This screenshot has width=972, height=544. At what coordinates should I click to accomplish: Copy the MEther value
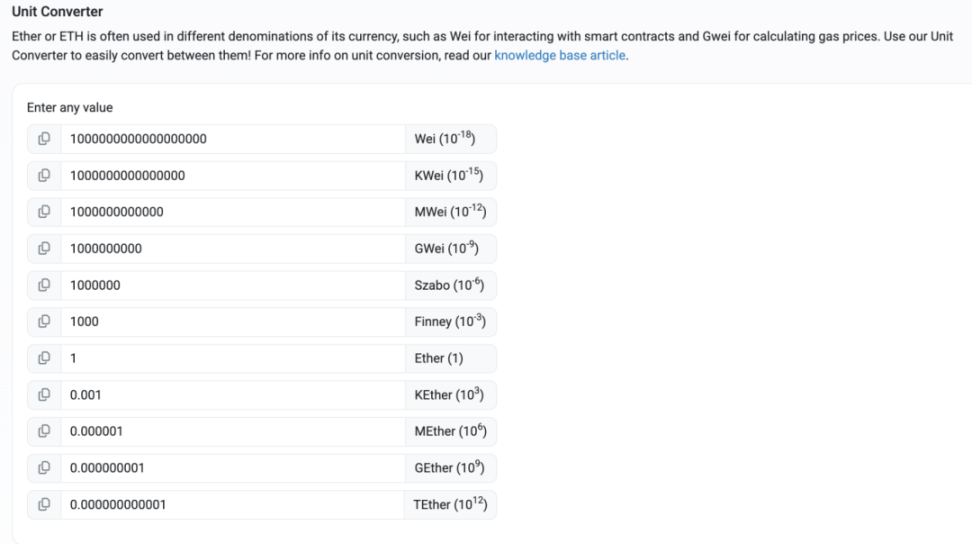pyautogui.click(x=44, y=431)
